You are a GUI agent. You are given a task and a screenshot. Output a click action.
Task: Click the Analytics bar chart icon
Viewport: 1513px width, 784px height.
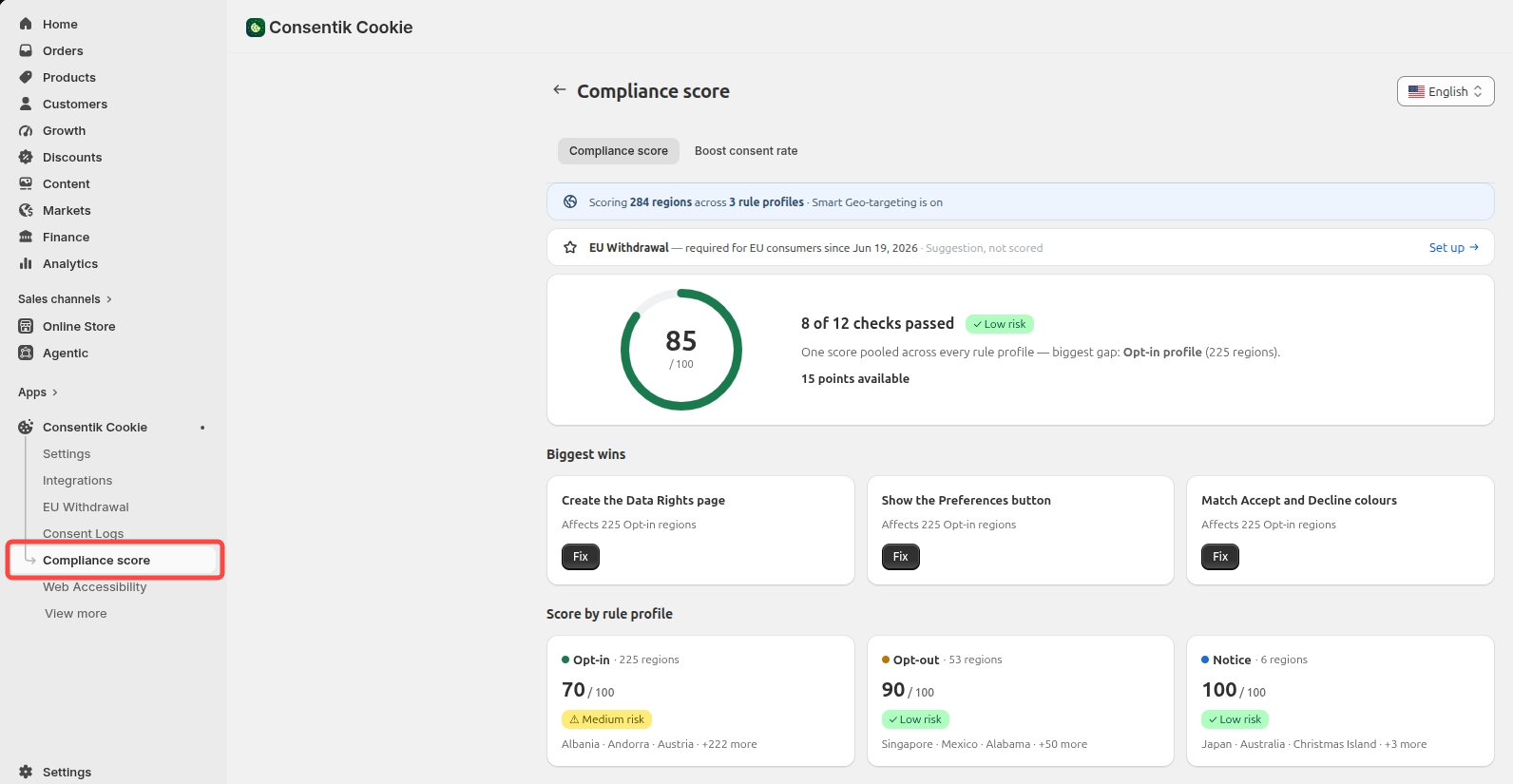click(x=26, y=263)
